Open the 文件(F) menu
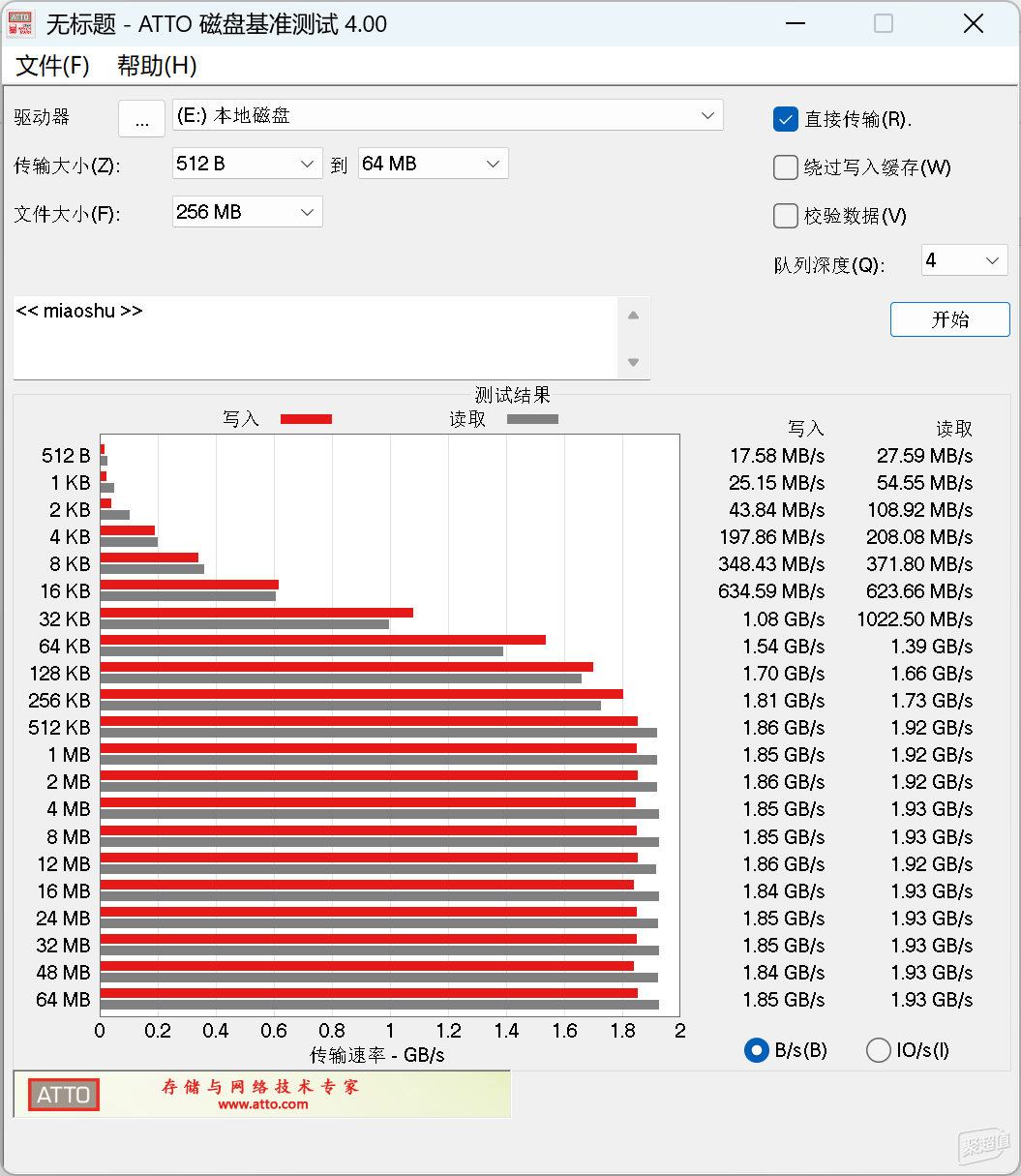Screen dimensions: 1021x1176 53,66
